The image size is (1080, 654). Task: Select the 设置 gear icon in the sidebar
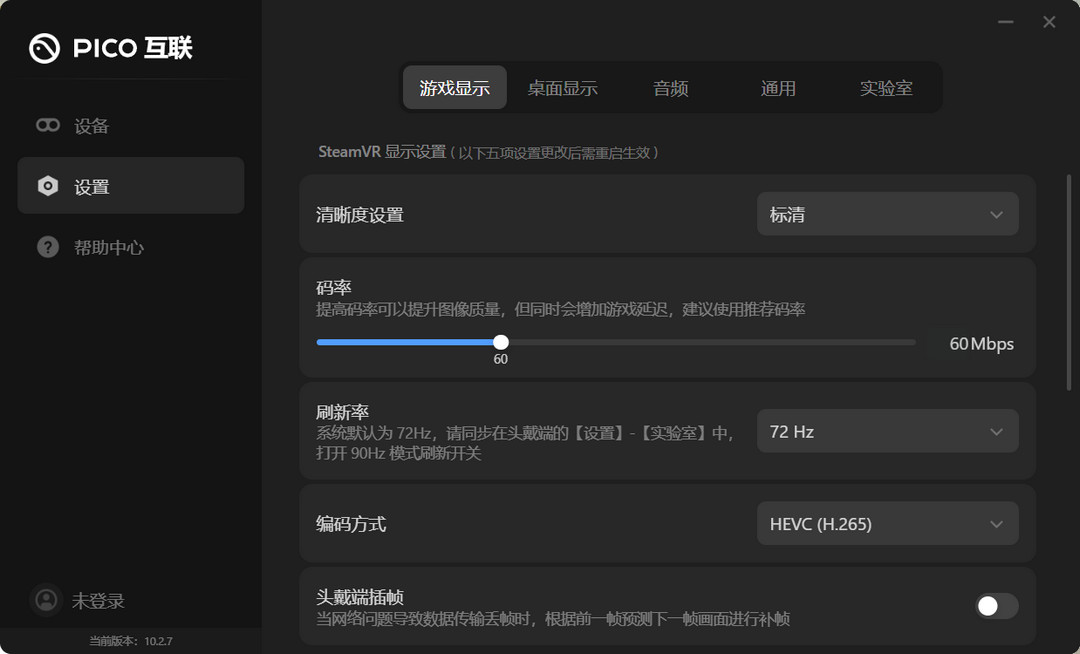coord(47,185)
